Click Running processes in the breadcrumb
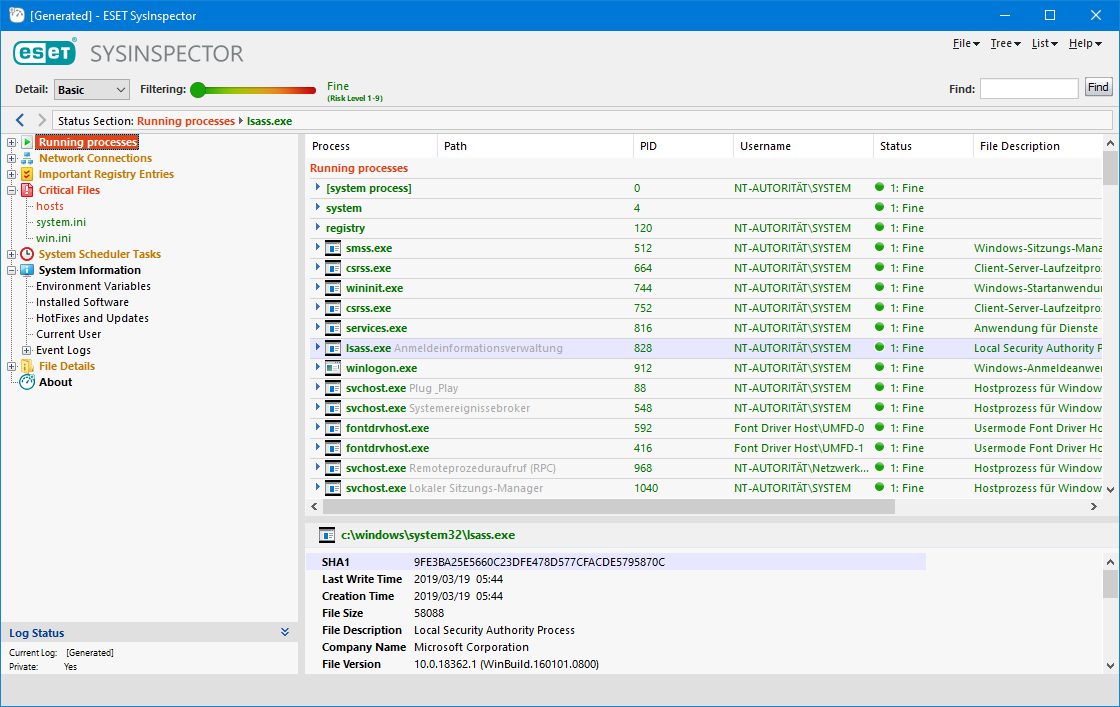The image size is (1120, 707). 186,121
